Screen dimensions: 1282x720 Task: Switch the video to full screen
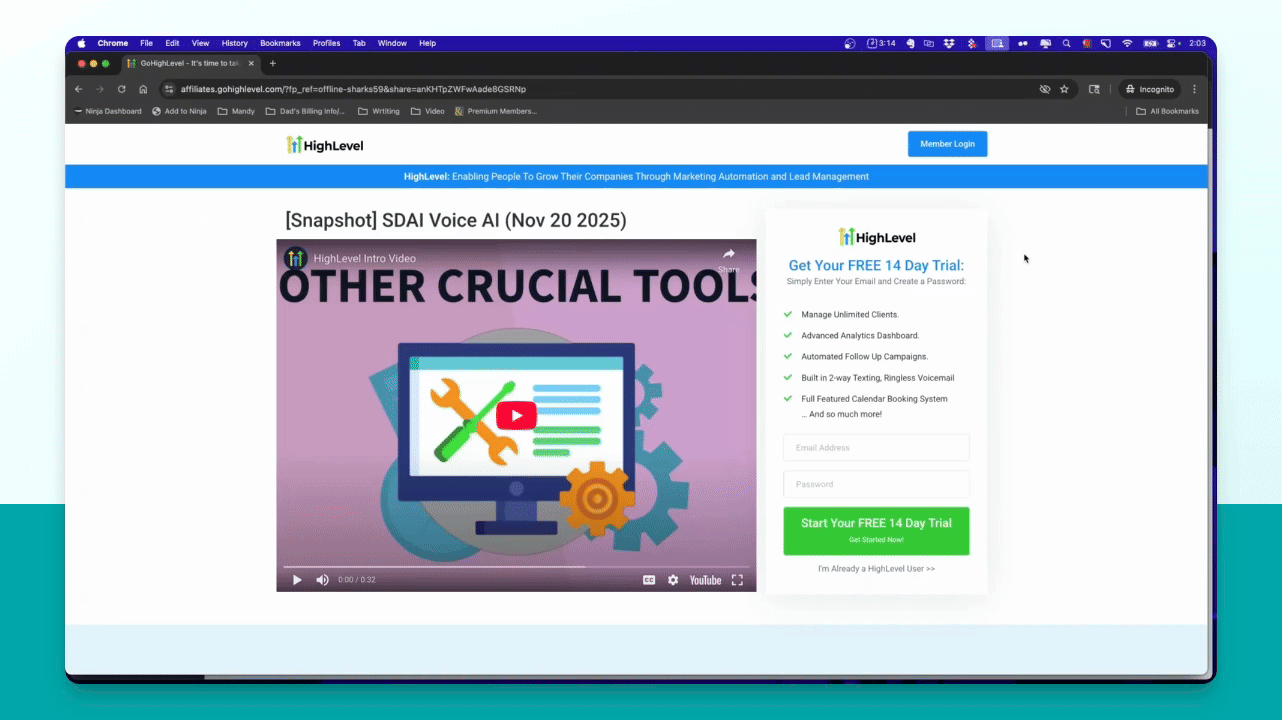pos(737,580)
